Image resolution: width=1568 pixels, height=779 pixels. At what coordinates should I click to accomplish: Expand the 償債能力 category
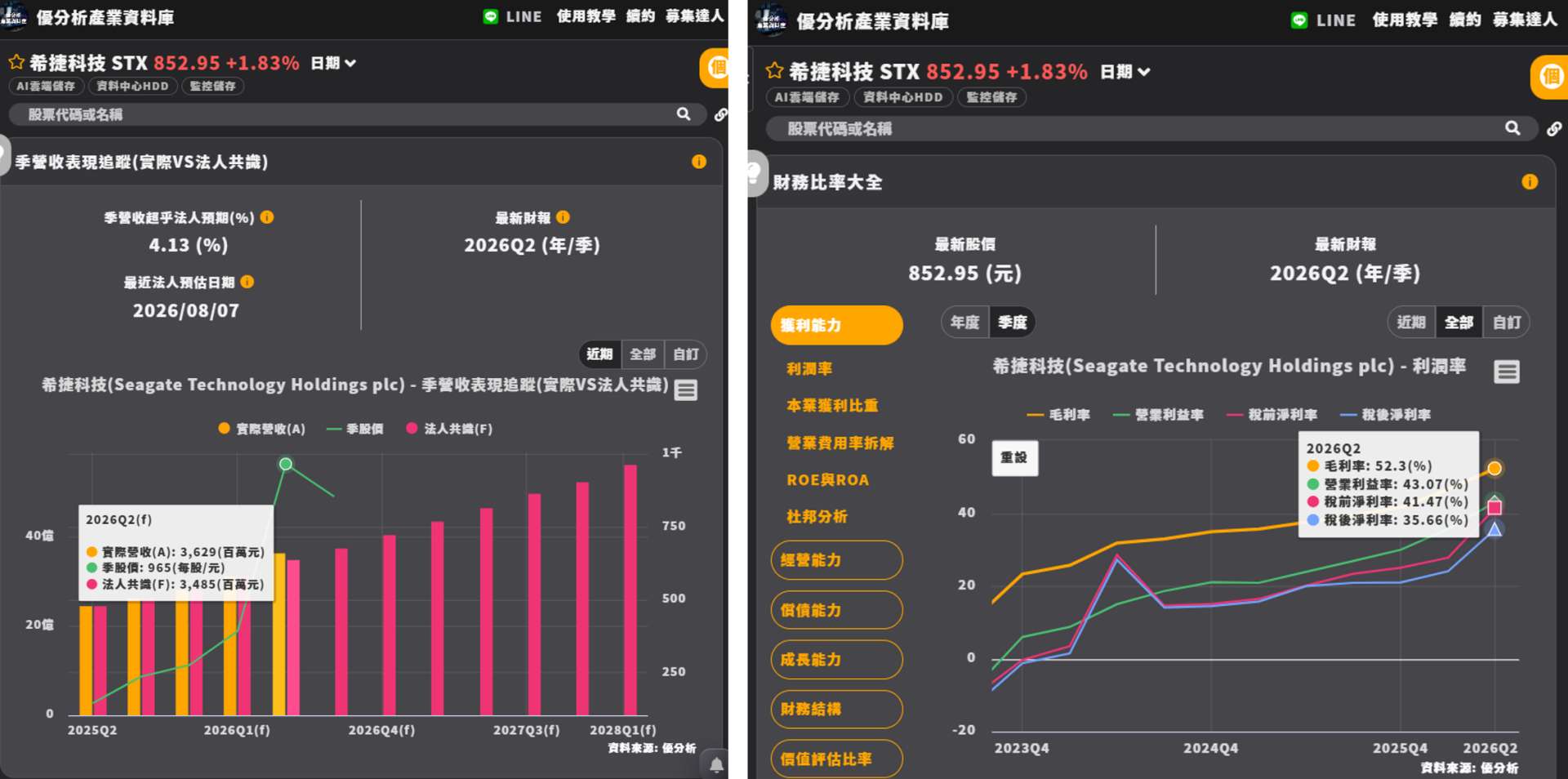coord(837,610)
